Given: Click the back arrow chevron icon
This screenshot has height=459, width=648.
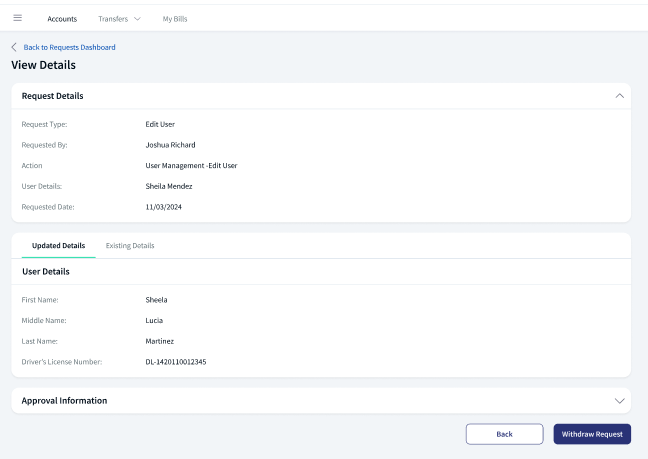Looking at the screenshot, I should pos(14,47).
